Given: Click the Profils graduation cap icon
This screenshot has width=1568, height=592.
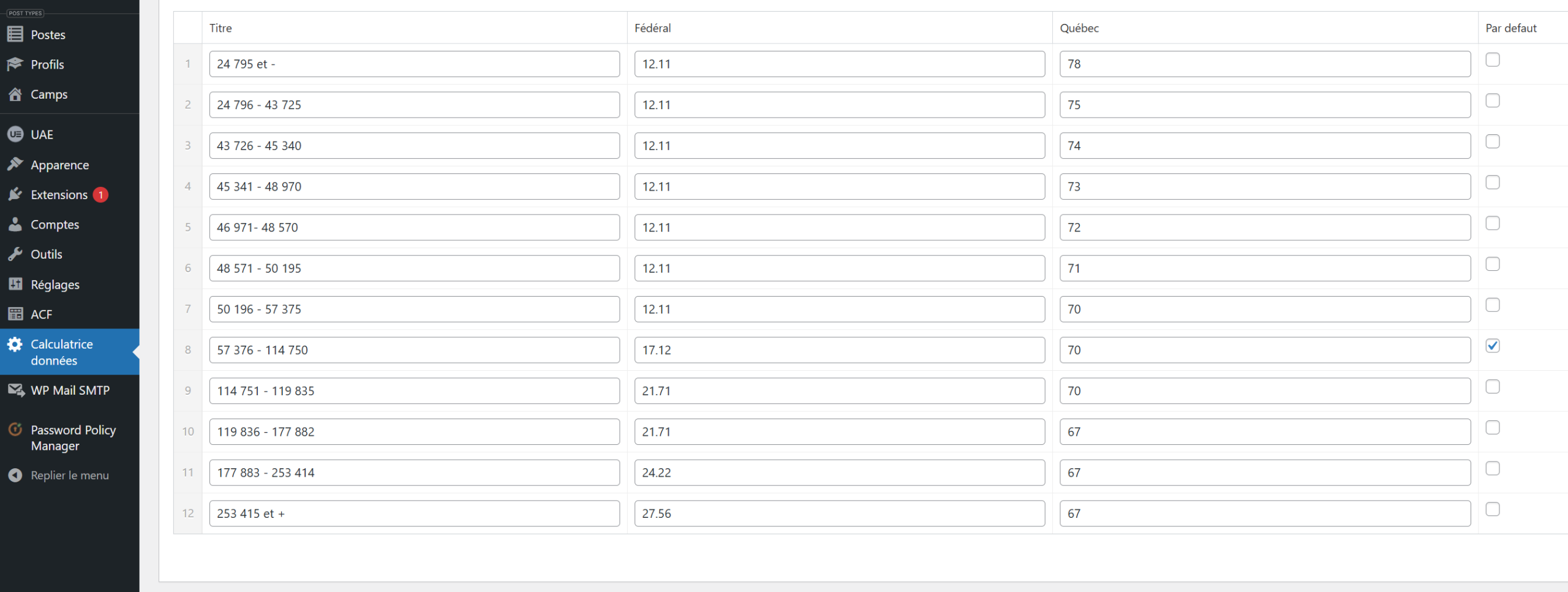Looking at the screenshot, I should [x=15, y=64].
